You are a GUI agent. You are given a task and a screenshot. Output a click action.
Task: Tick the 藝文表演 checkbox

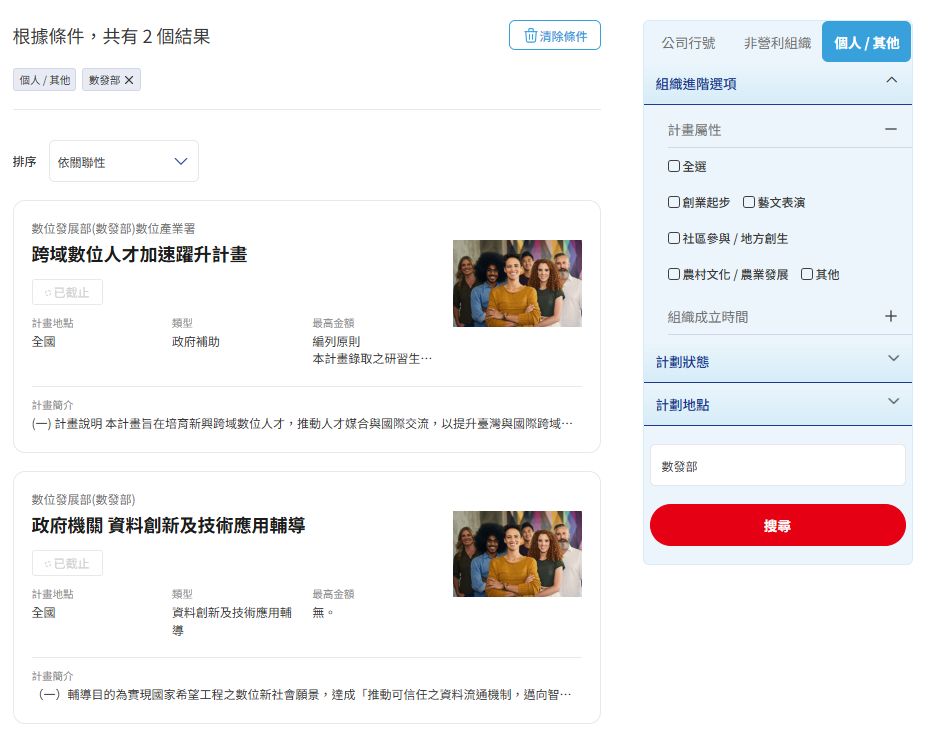point(749,202)
